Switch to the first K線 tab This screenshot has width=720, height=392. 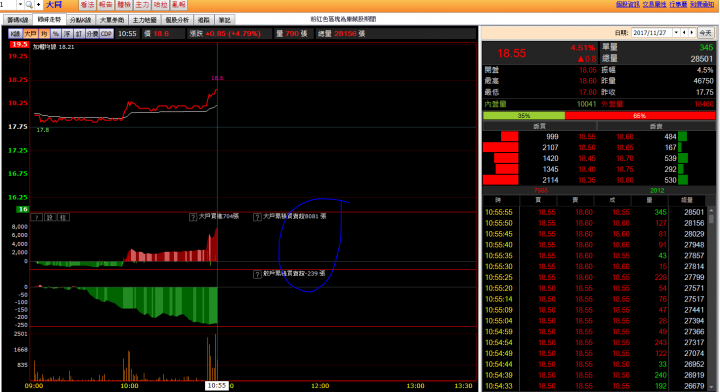[18, 20]
